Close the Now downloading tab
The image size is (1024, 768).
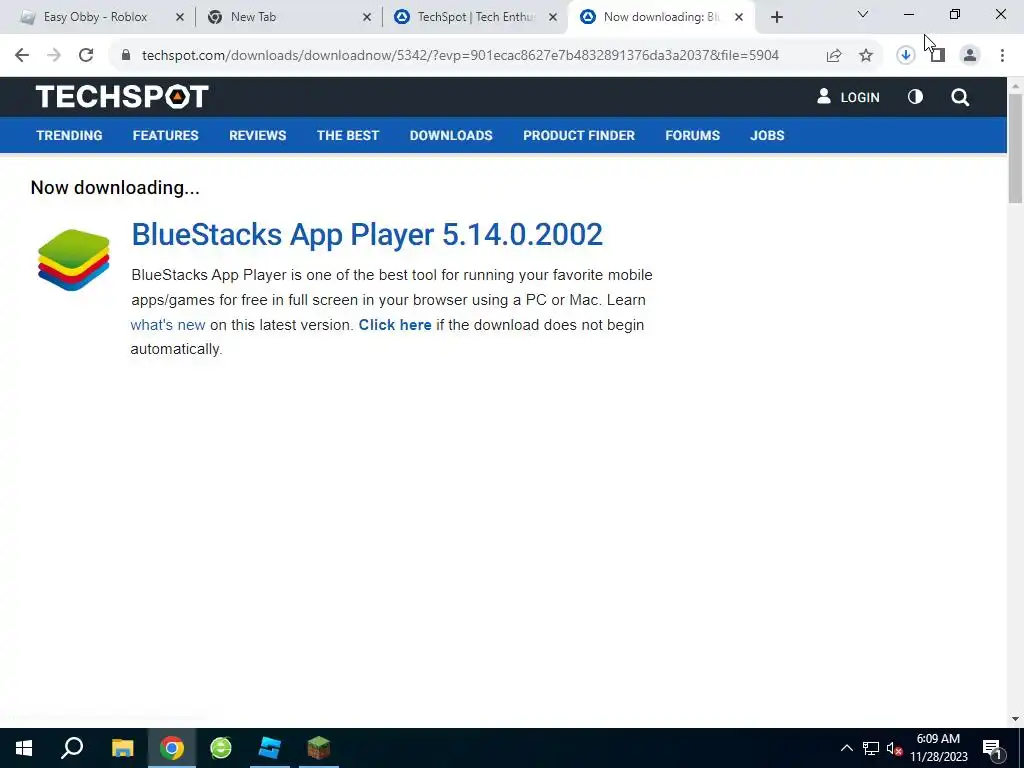pos(739,18)
